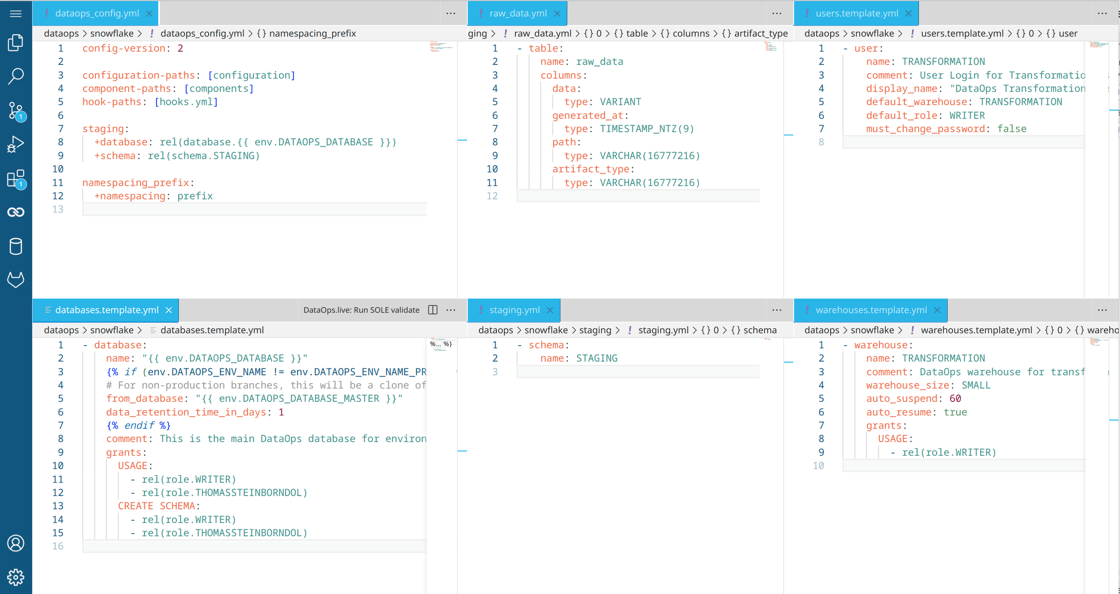Open the Accounts menu
Viewport: 1120px width, 594px height.
pyautogui.click(x=16, y=543)
